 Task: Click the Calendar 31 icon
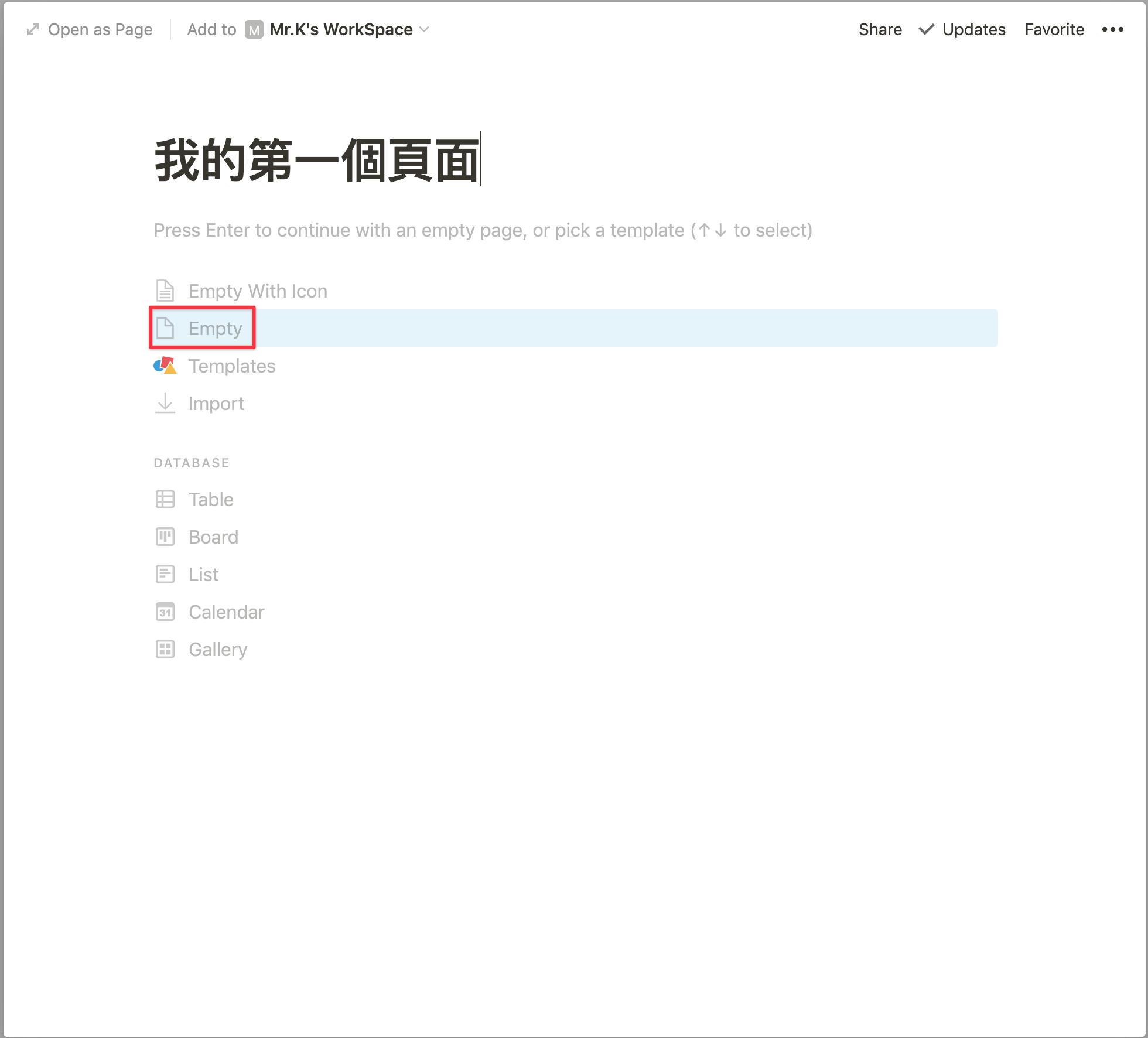165,612
